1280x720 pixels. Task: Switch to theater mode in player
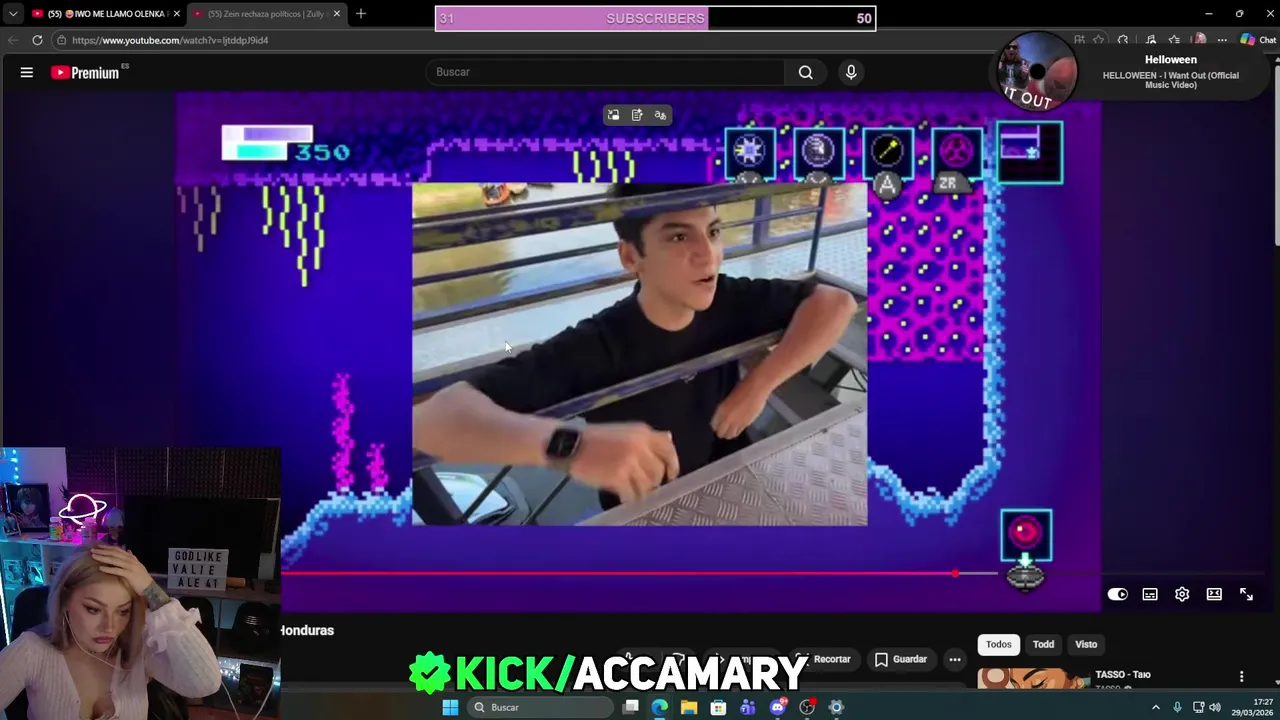[x=1214, y=594]
